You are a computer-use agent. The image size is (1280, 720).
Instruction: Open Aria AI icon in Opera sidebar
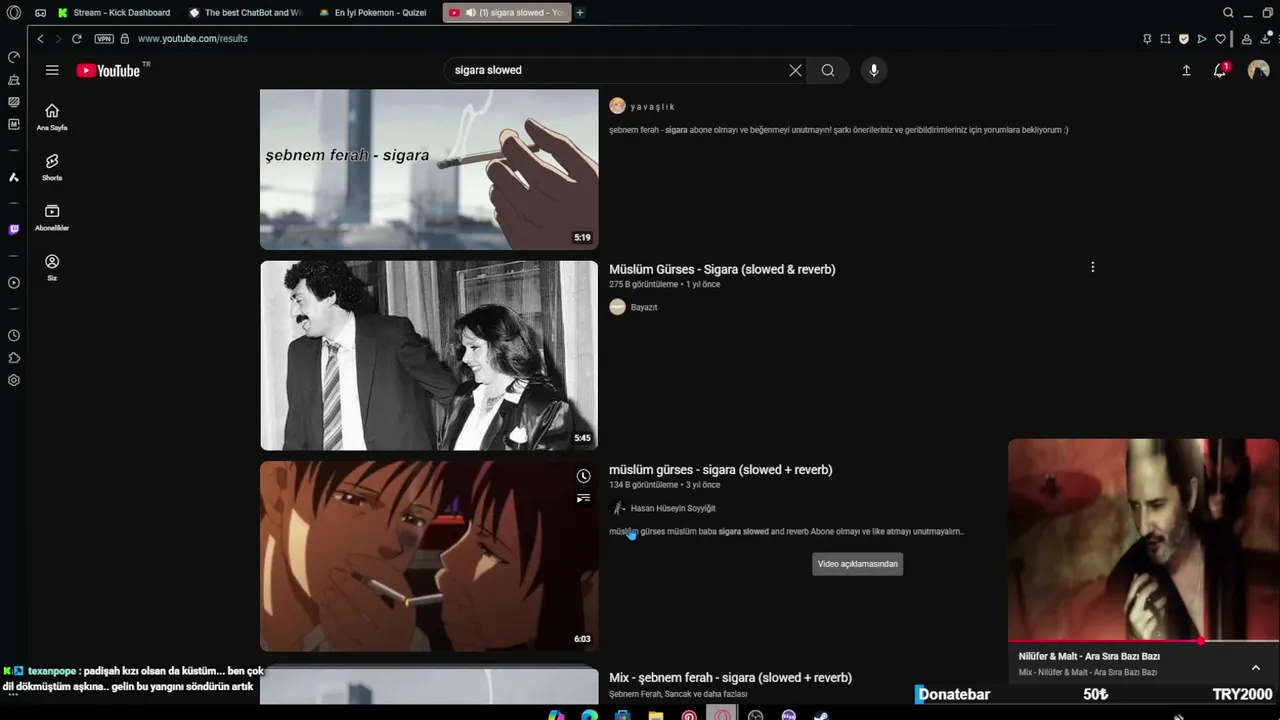click(x=14, y=177)
